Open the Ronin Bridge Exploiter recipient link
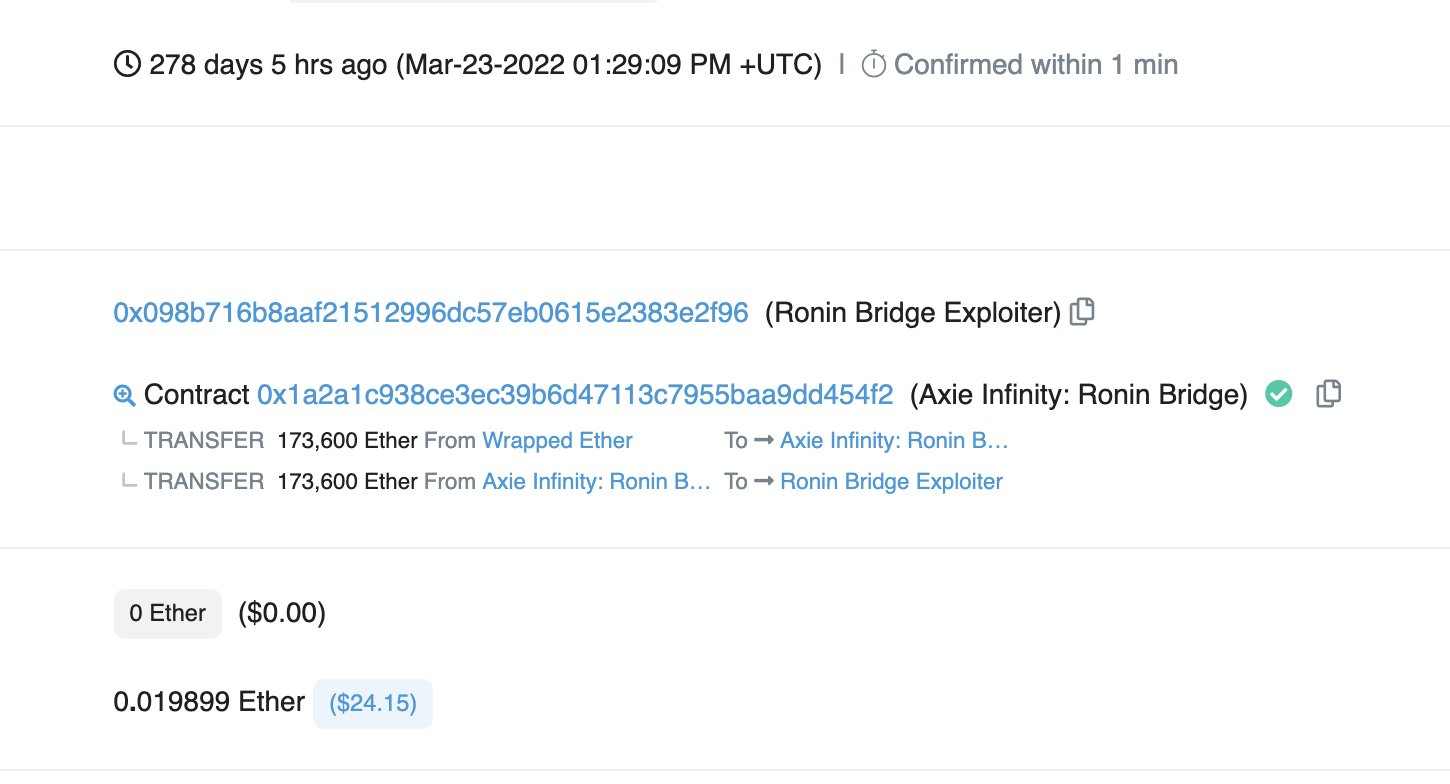This screenshot has height=784, width=1450. pos(891,482)
